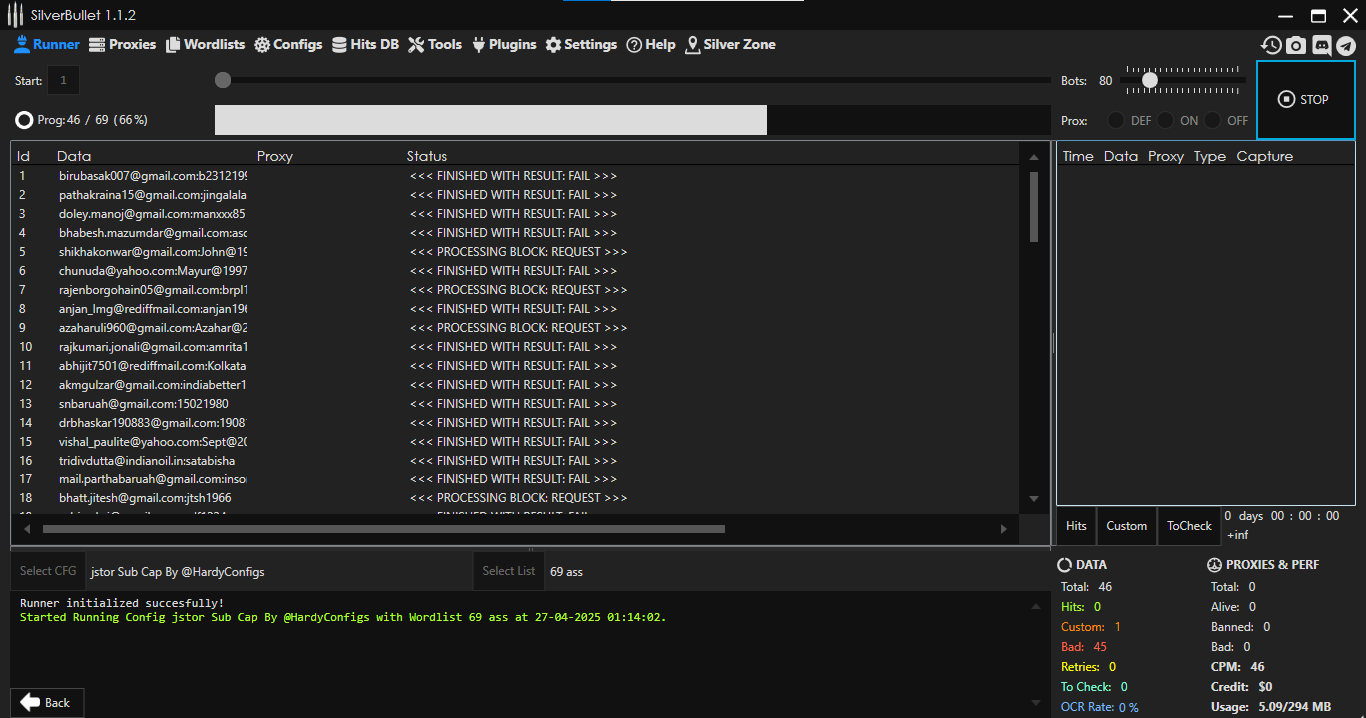Click the config name 'jstor Sub Cap By @HardyConfigs'
This screenshot has height=718, width=1366.
click(177, 572)
